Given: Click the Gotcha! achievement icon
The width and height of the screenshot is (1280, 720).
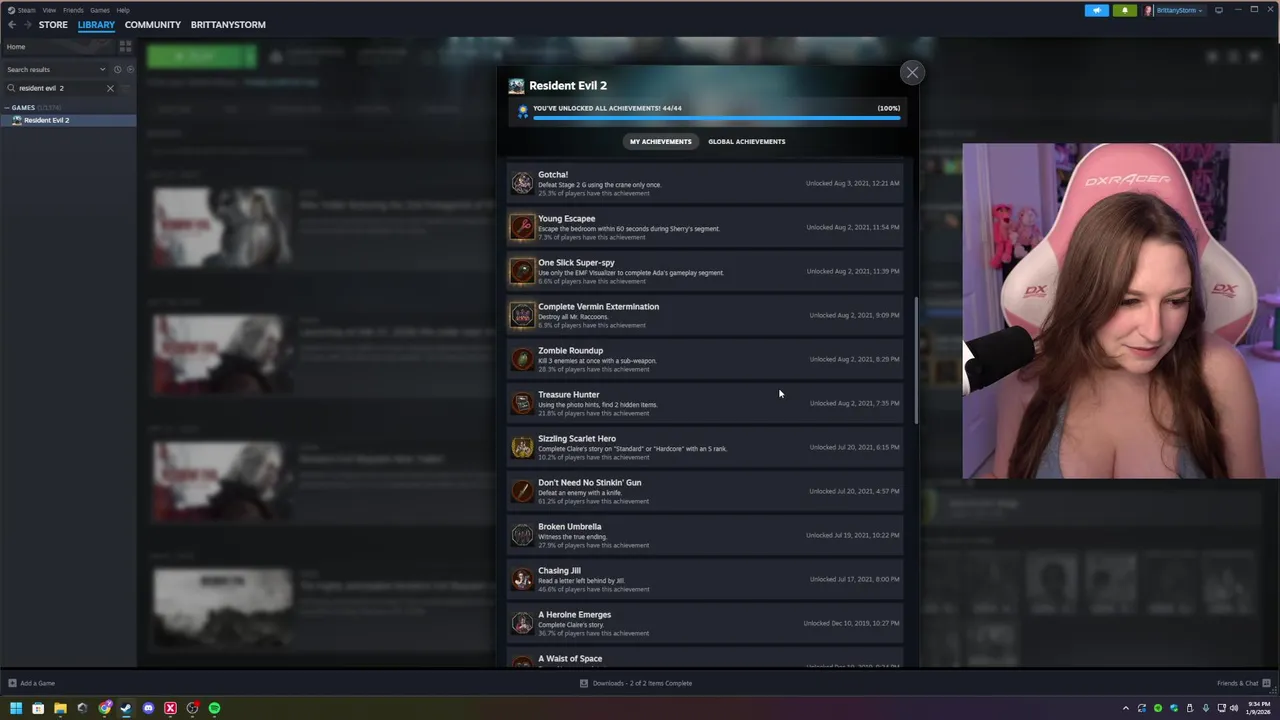Looking at the screenshot, I should [522, 183].
